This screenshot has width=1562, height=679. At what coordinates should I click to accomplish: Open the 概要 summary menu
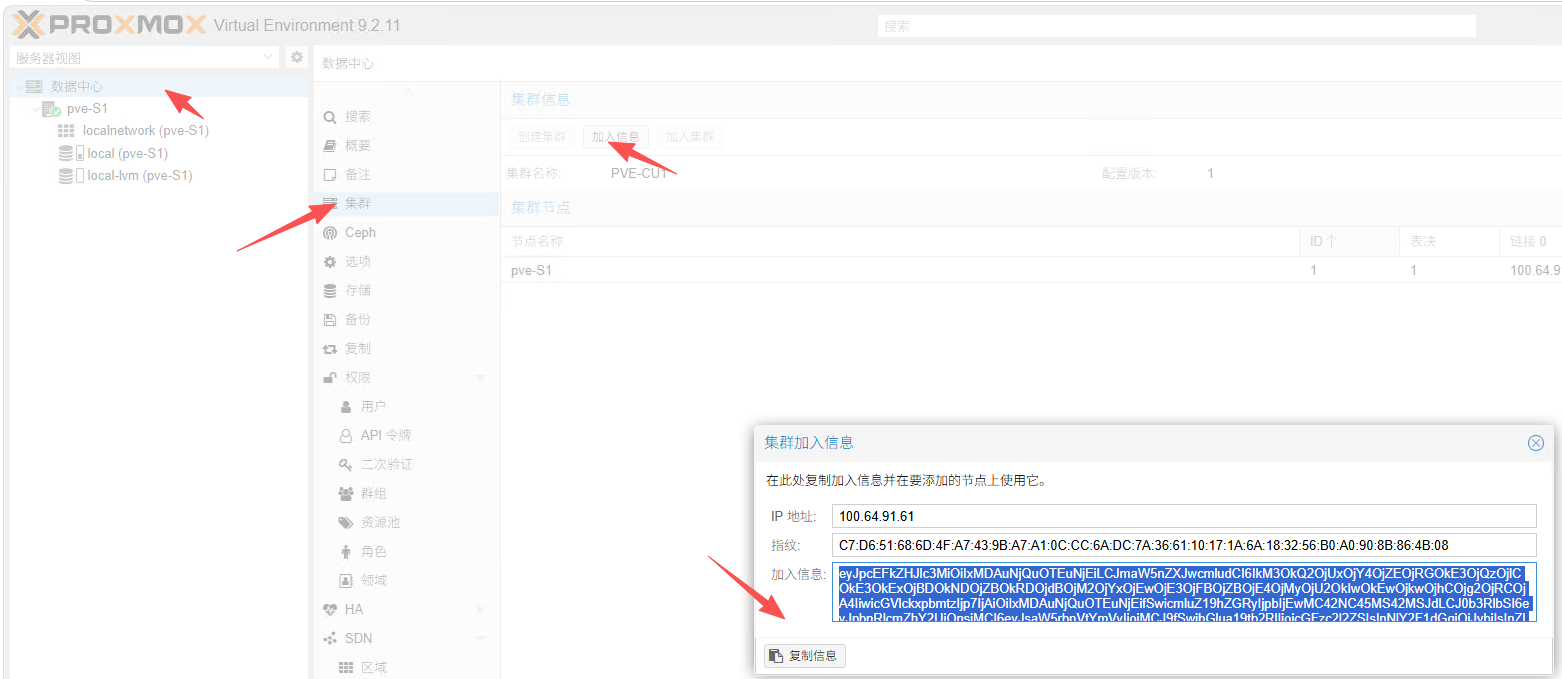pos(357,146)
